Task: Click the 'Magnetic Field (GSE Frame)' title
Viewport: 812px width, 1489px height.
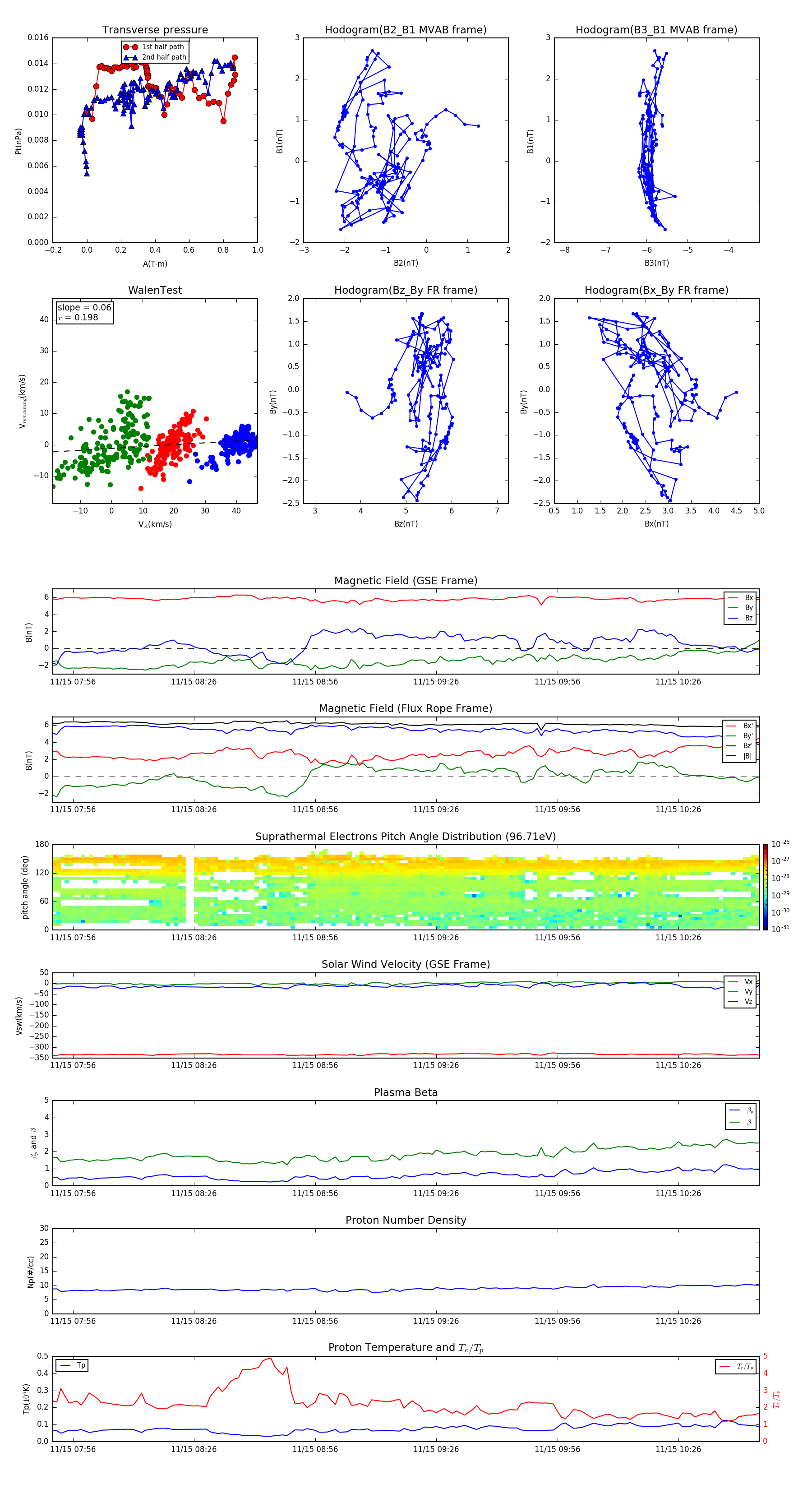Action: click(406, 581)
